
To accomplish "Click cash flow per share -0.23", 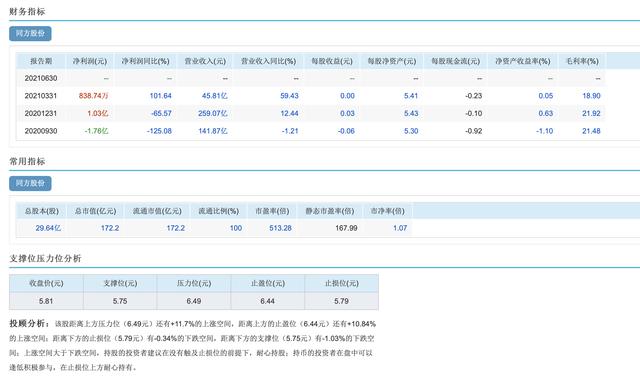I will pos(473,96).
